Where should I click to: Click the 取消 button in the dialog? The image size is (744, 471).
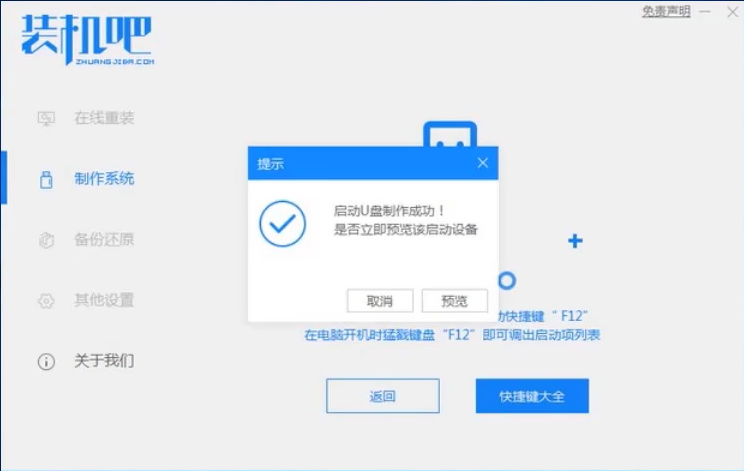(x=380, y=301)
